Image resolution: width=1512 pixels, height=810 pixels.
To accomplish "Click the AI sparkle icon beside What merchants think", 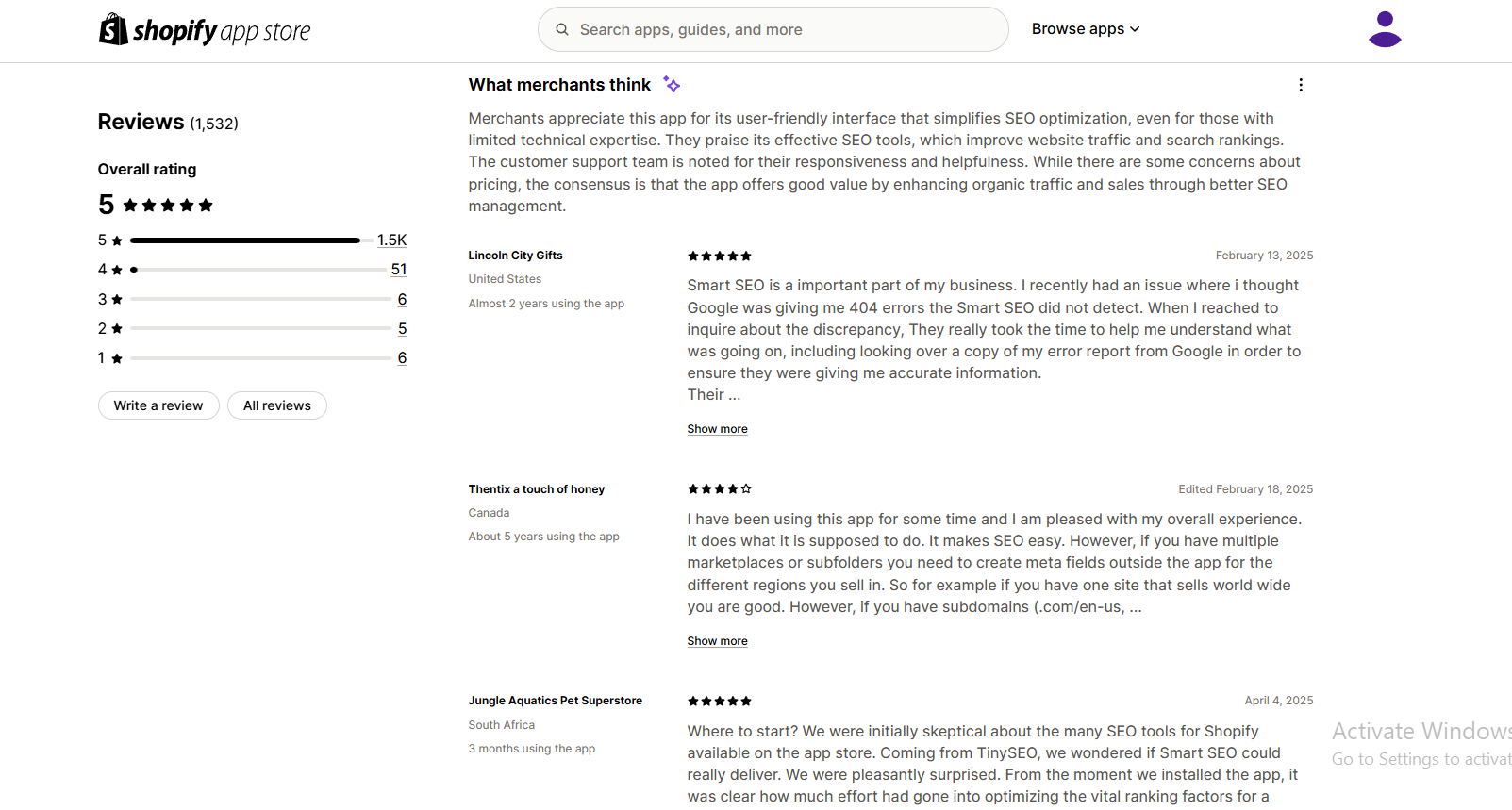I will [672, 85].
